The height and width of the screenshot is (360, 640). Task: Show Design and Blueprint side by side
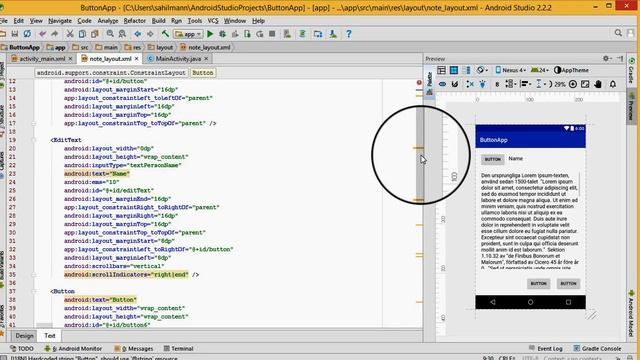(x=466, y=70)
